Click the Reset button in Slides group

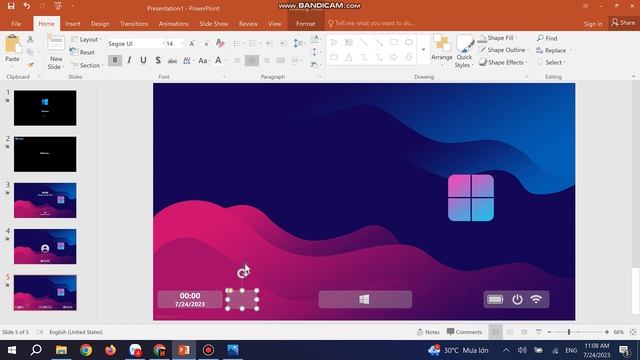point(83,52)
